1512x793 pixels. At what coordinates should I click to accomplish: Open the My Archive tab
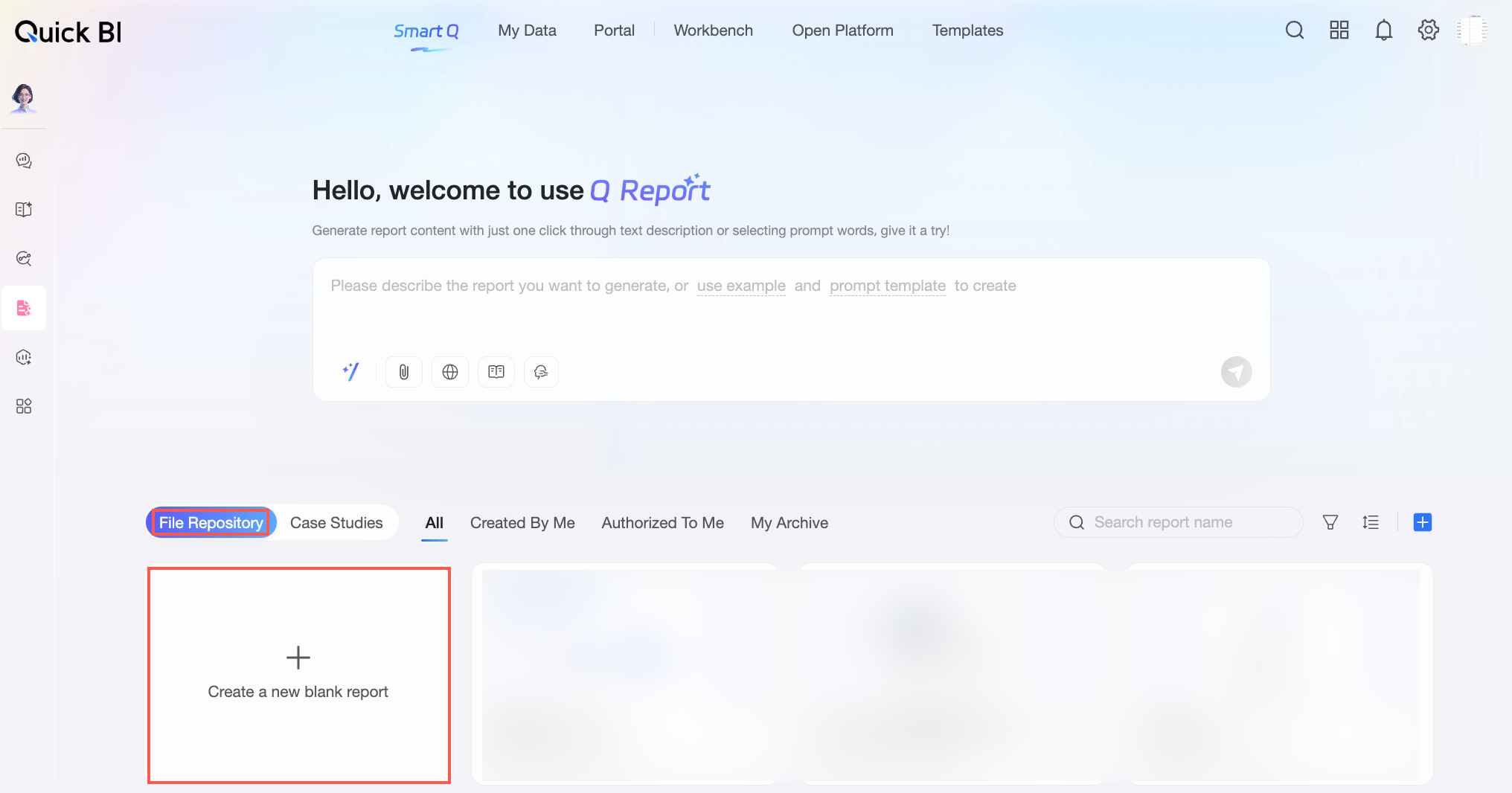click(789, 523)
